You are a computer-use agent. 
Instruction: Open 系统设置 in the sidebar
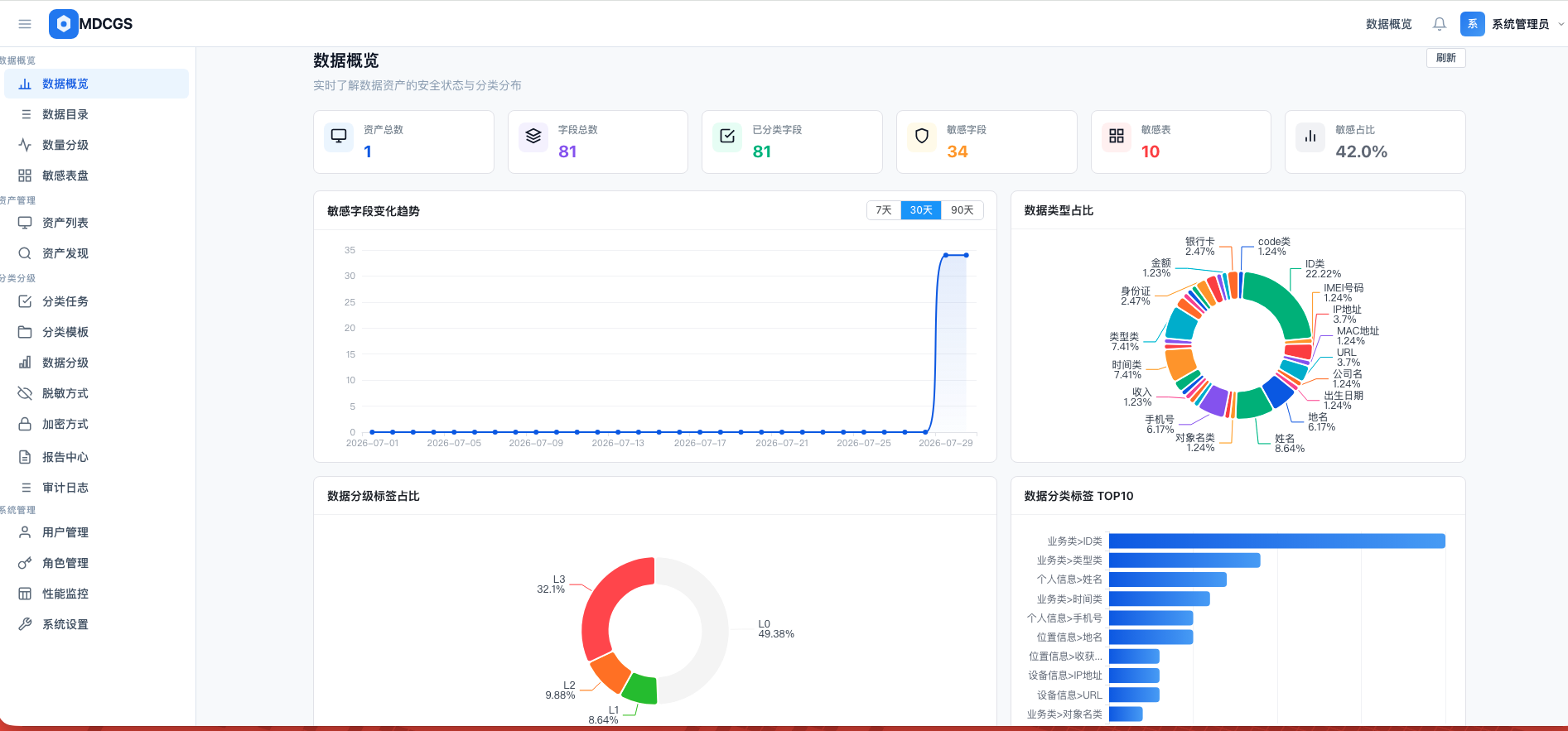(x=97, y=624)
